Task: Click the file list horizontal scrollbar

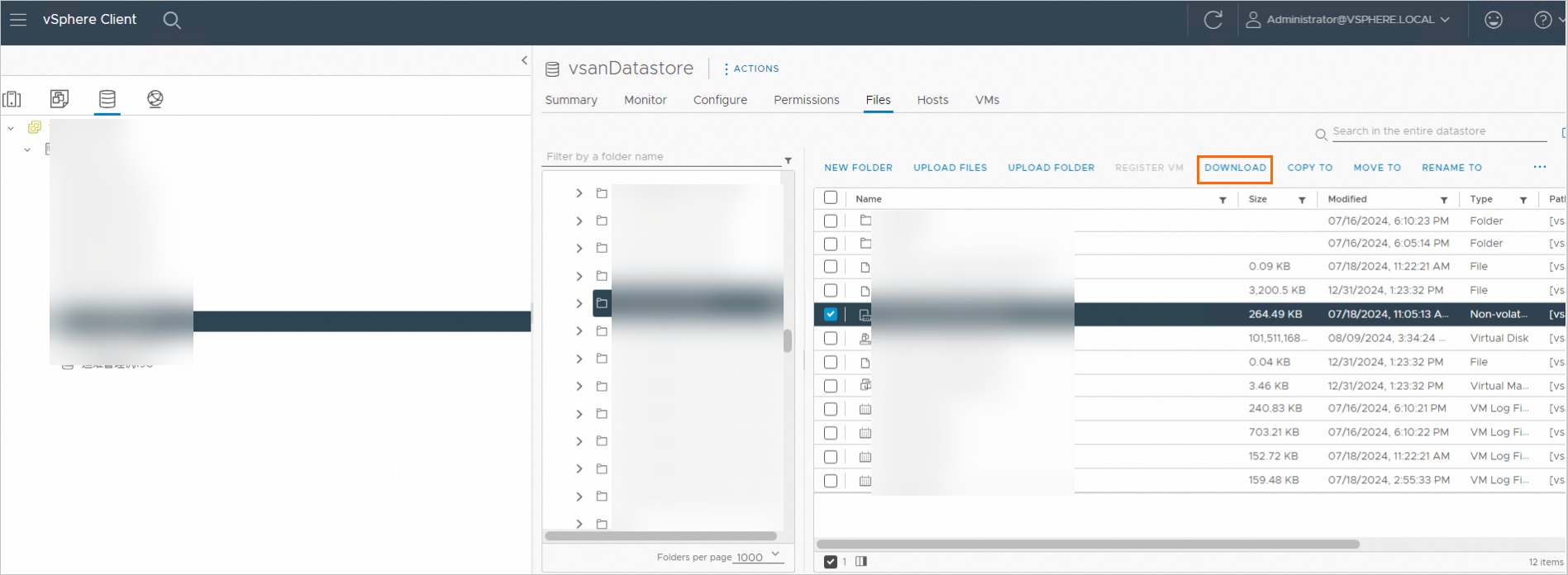Action: (x=1088, y=544)
